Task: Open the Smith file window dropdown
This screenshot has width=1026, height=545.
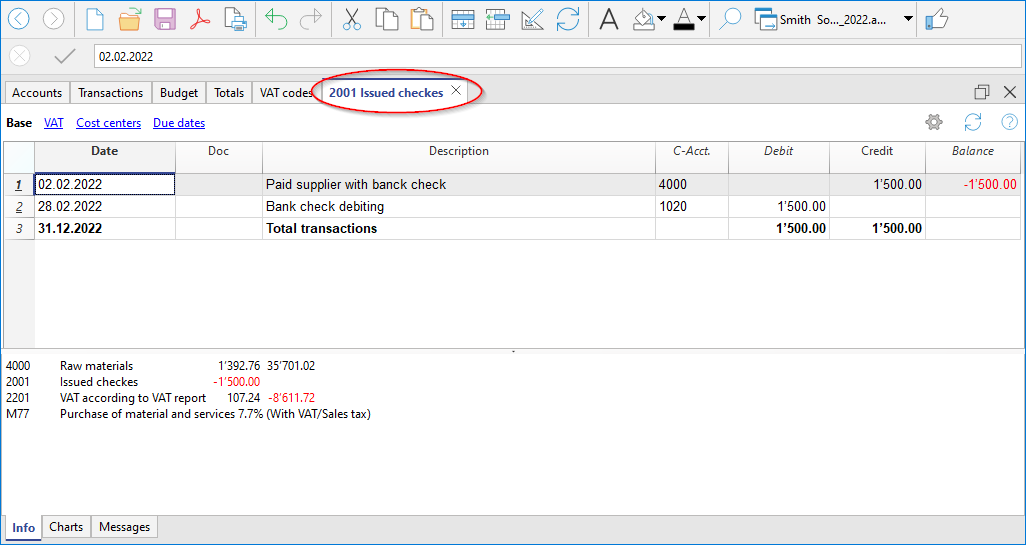Action: tap(908, 19)
